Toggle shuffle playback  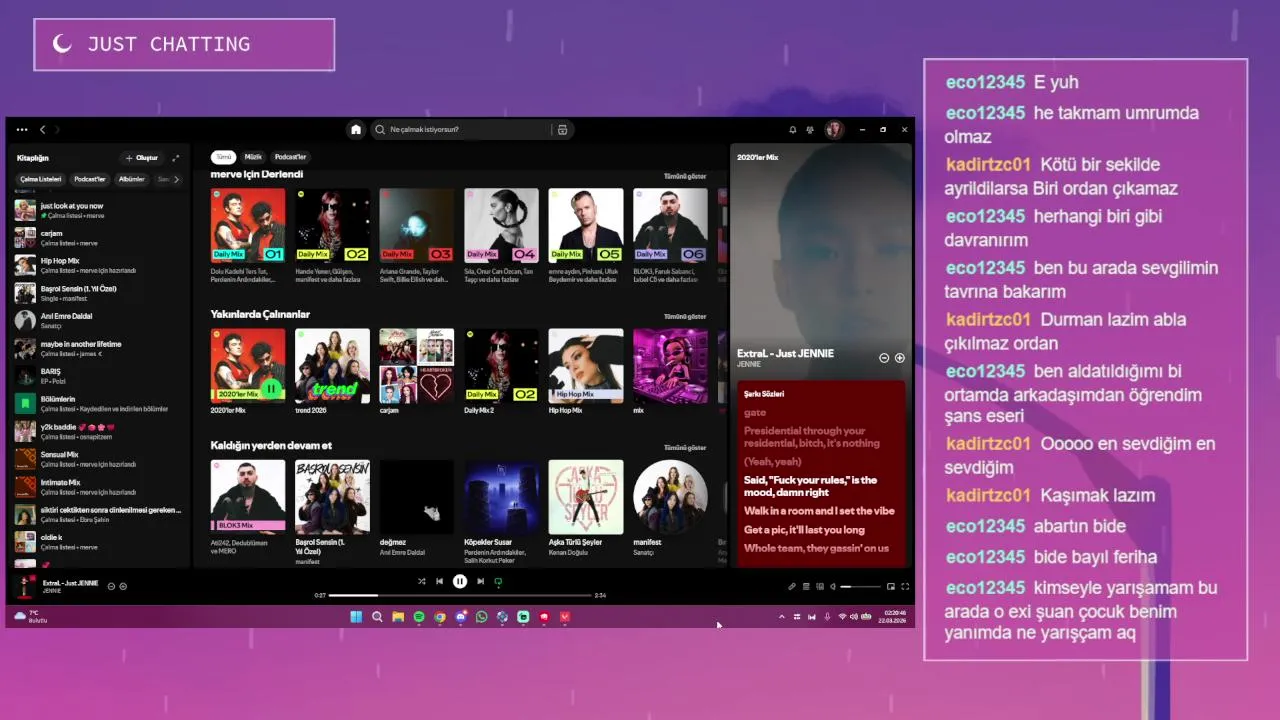[421, 581]
